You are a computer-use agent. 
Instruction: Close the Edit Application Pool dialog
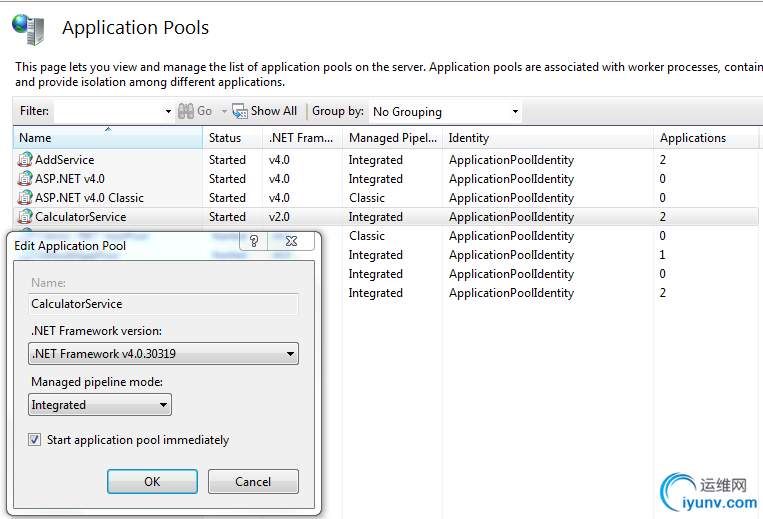291,241
